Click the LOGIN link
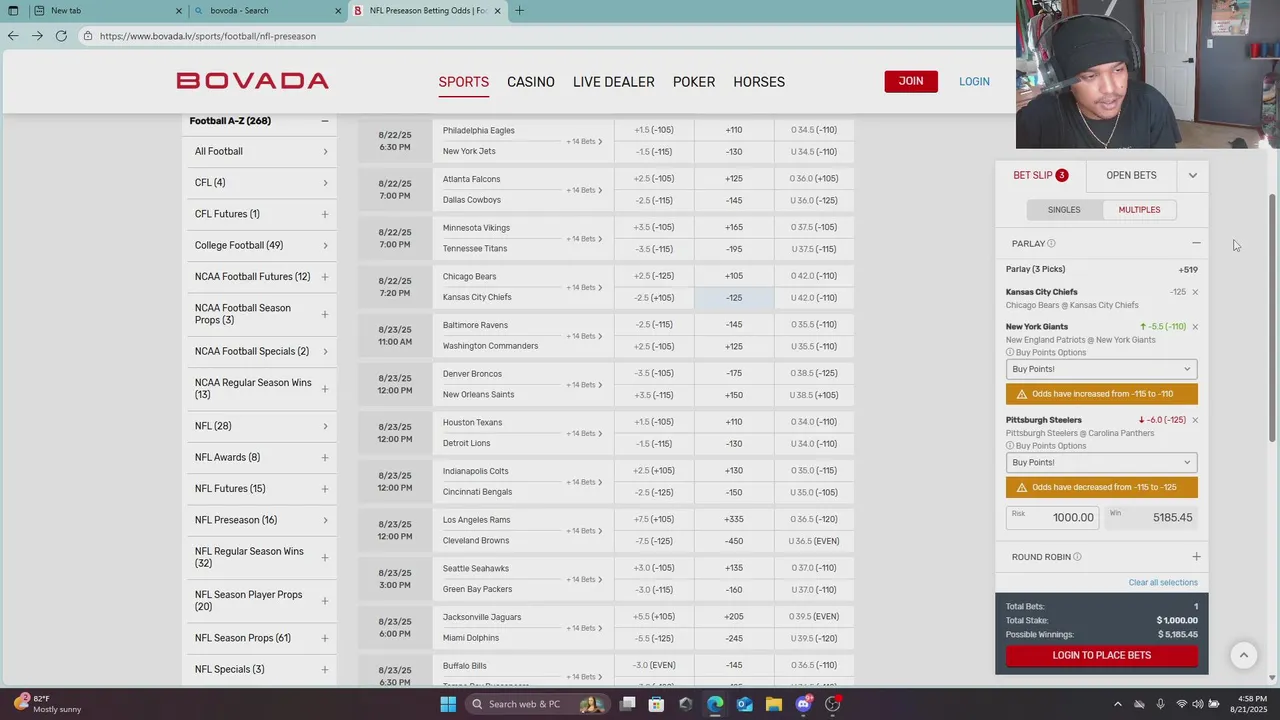 click(974, 82)
